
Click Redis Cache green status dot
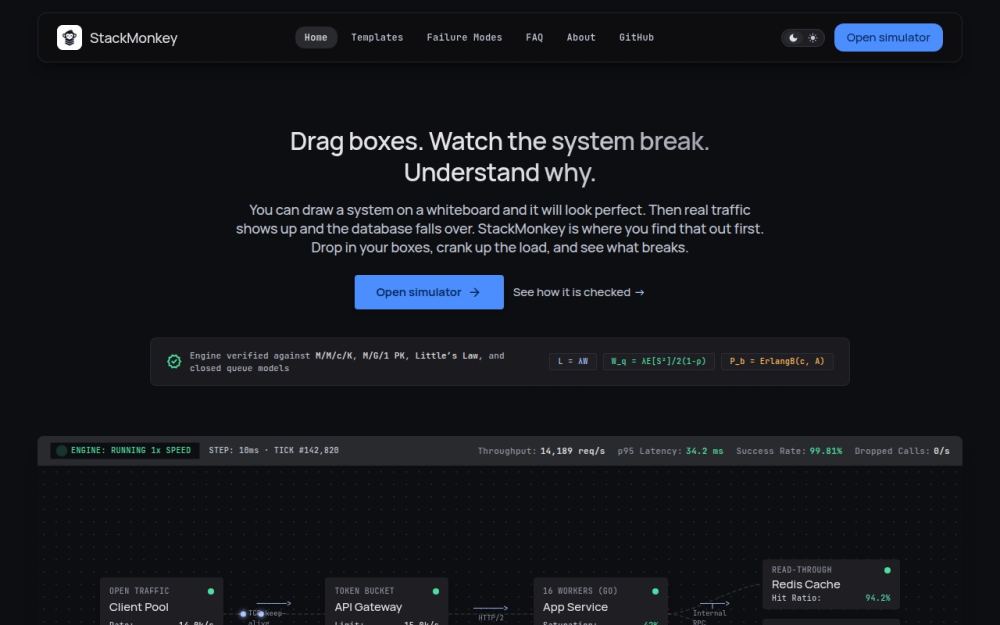point(887,570)
